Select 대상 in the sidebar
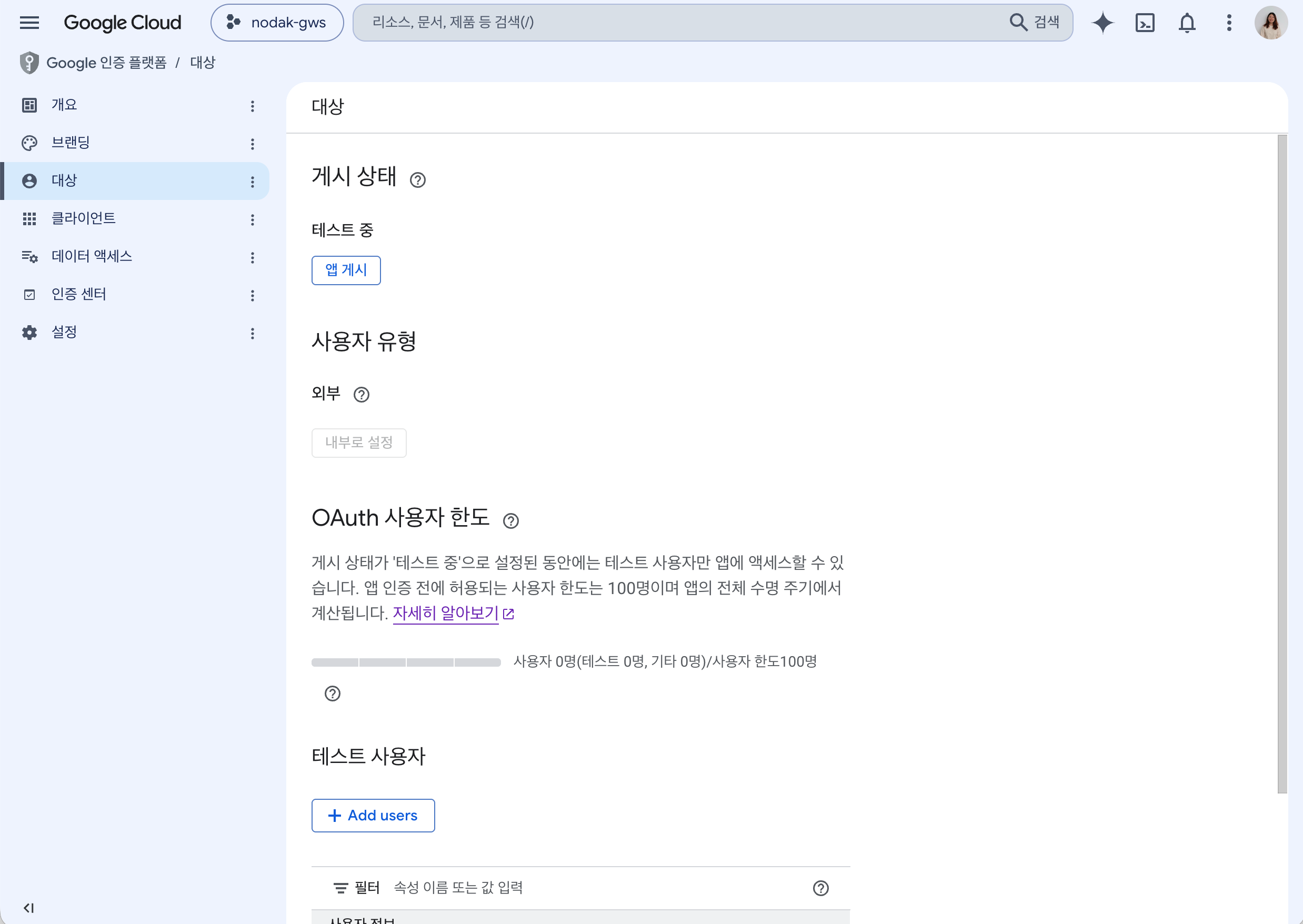Image resolution: width=1303 pixels, height=924 pixels. pos(135,181)
